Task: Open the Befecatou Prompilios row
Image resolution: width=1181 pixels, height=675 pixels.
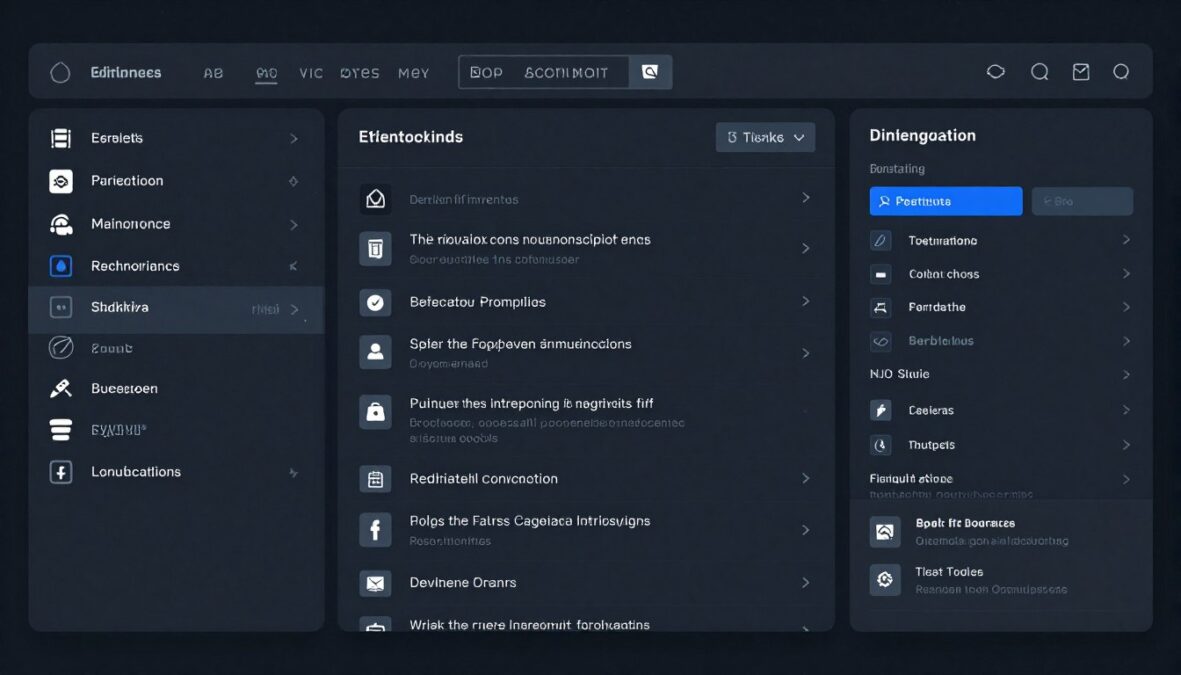Action: coord(586,302)
